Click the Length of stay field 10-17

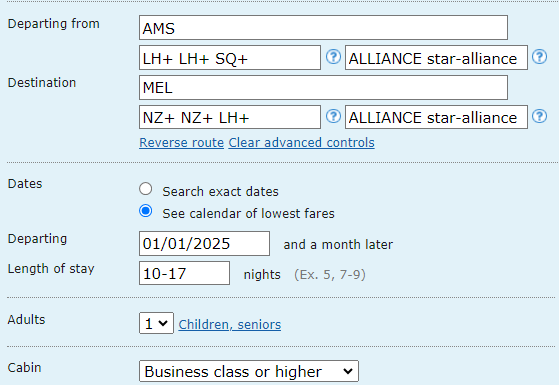pyautogui.click(x=184, y=273)
